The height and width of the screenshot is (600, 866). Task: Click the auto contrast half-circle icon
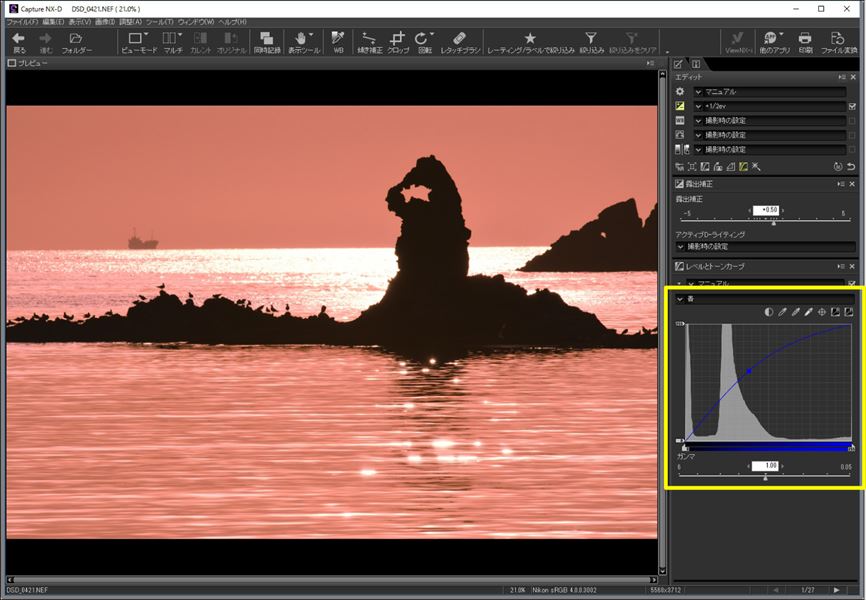[769, 312]
